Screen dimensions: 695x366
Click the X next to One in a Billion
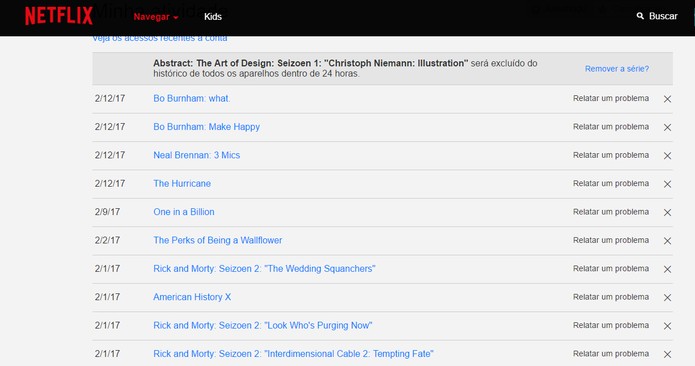pyautogui.click(x=667, y=213)
